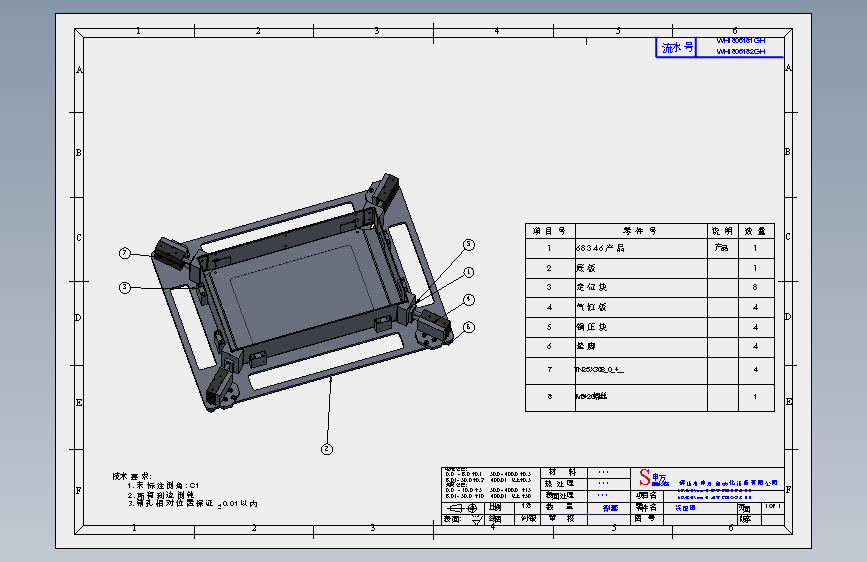This screenshot has height=562, width=867.
Task: Select balloon number 4 on the drawing
Action: pos(469,299)
